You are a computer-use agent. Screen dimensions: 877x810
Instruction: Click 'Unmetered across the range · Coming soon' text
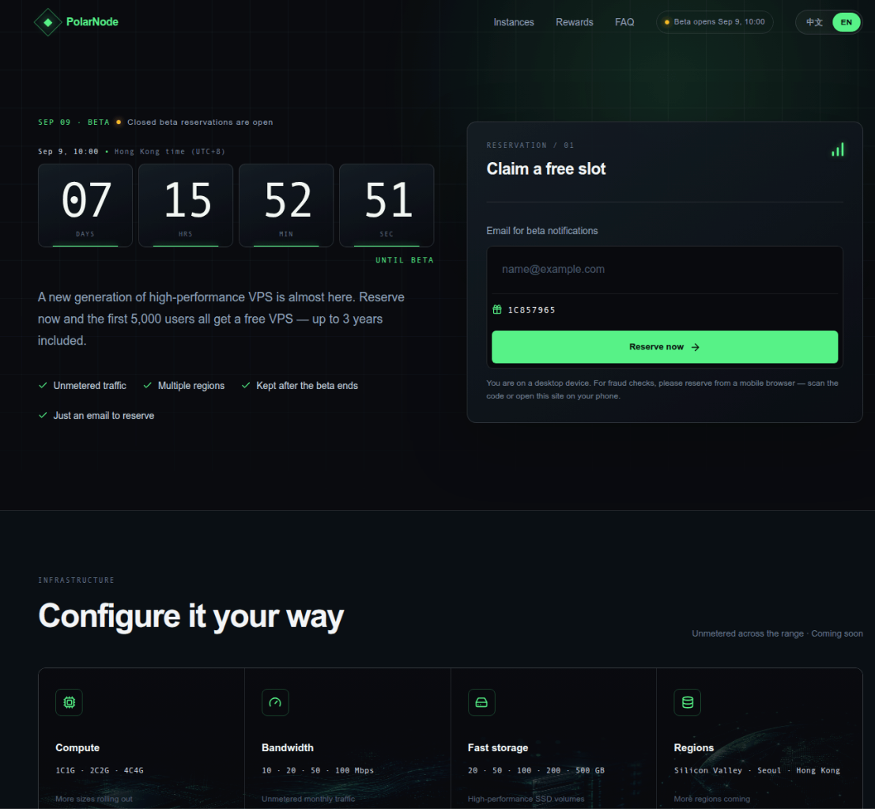777,634
